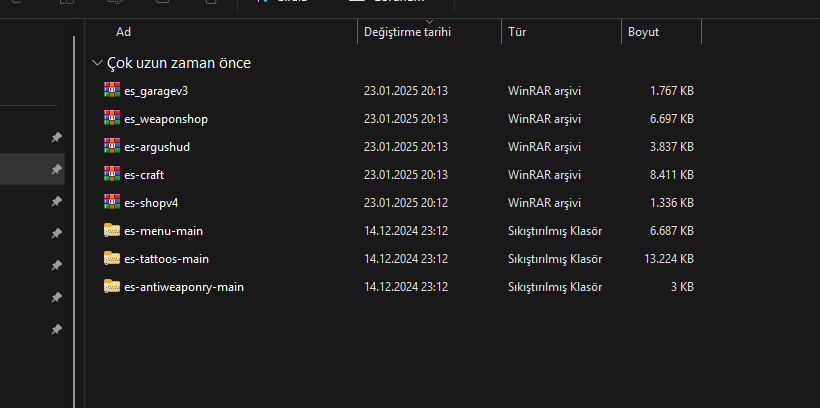
Task: Select the es_garagev3 WinRAR archive icon
Action: tap(112, 90)
